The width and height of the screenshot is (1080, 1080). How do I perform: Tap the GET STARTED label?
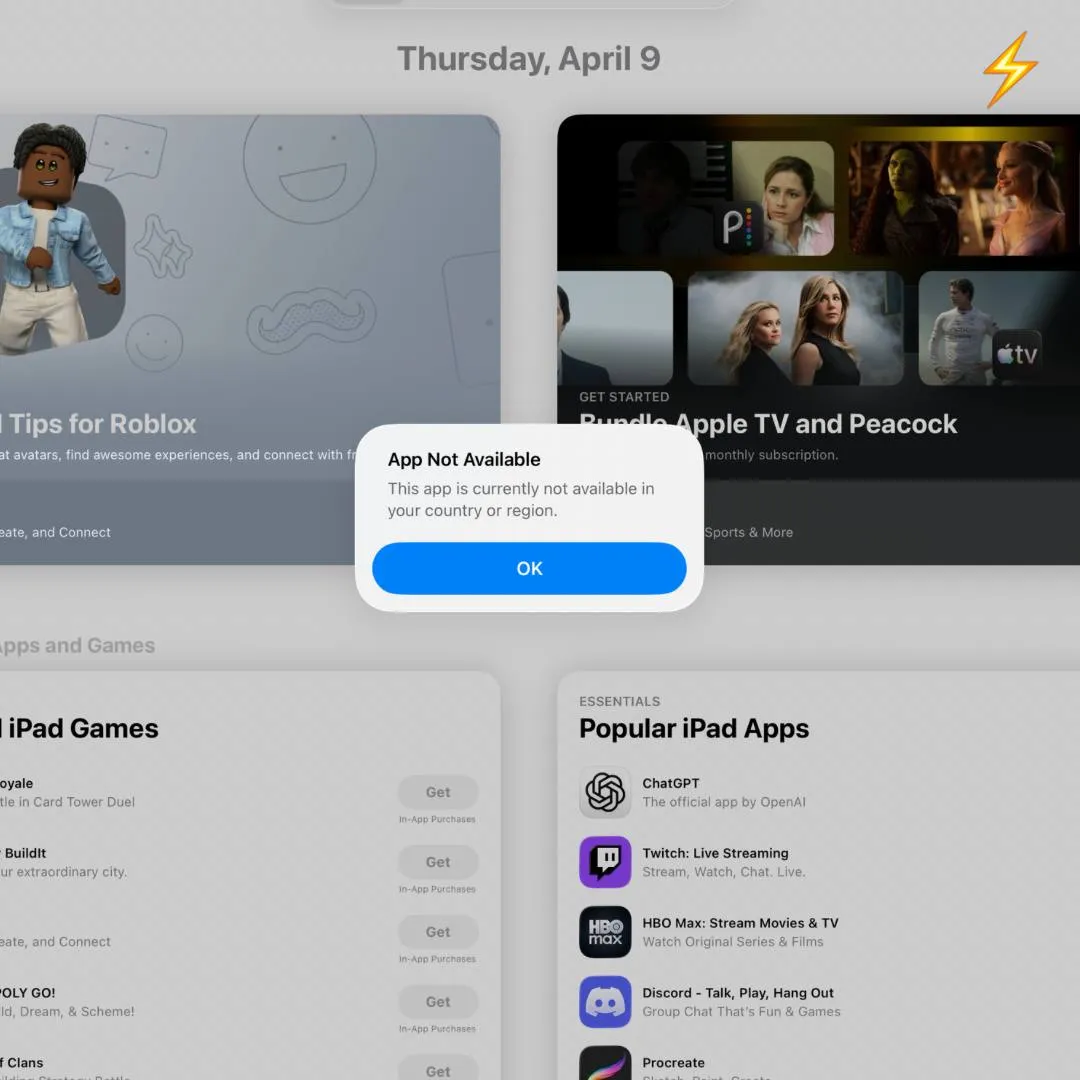click(x=624, y=397)
